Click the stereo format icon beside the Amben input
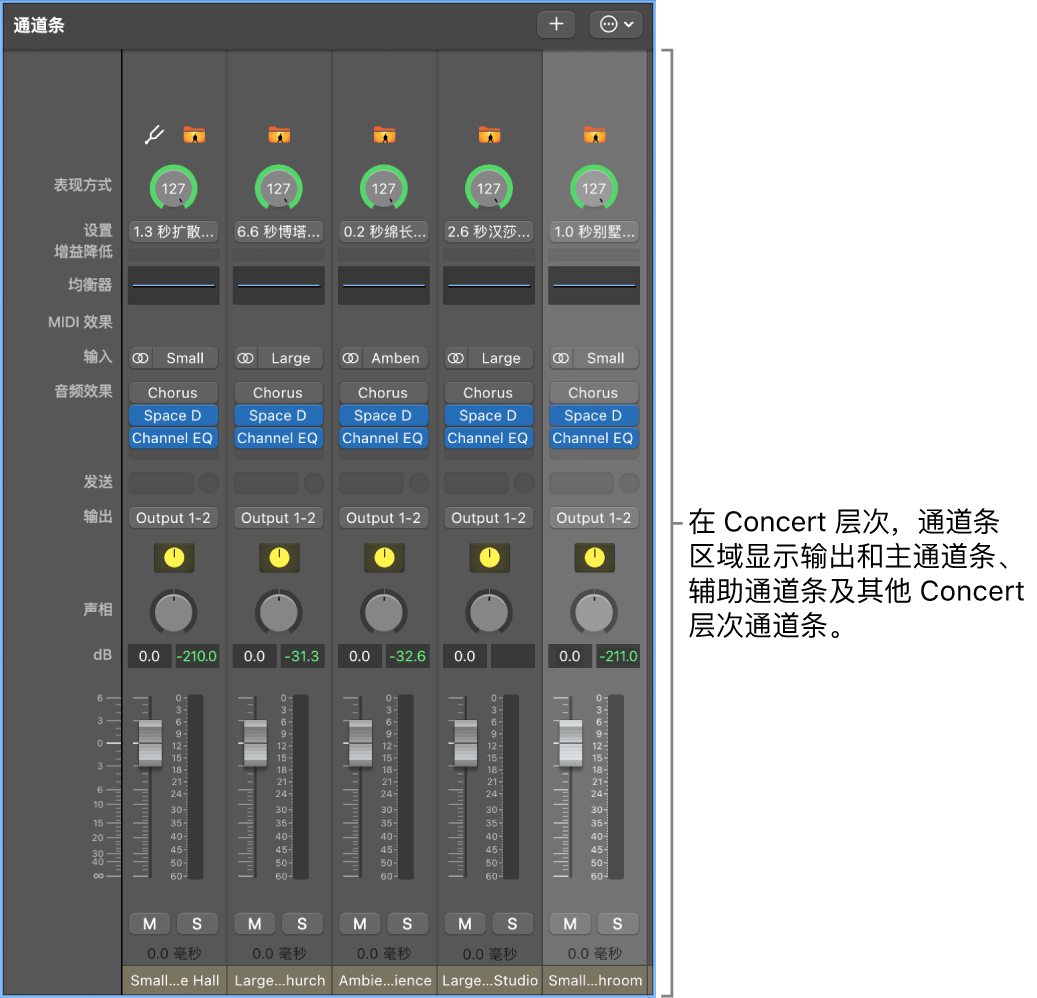The width and height of the screenshot is (1037, 998). pyautogui.click(x=350, y=357)
